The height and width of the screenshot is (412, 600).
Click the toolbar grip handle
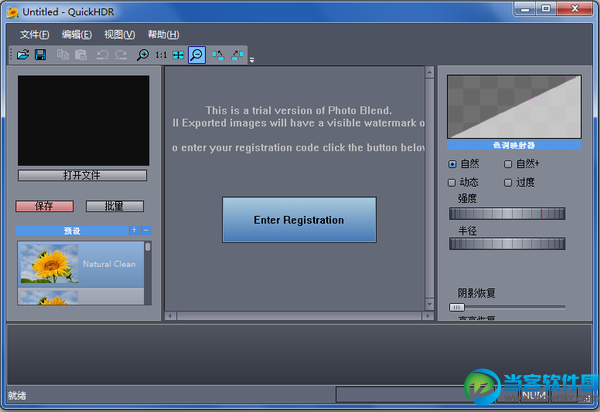11,54
